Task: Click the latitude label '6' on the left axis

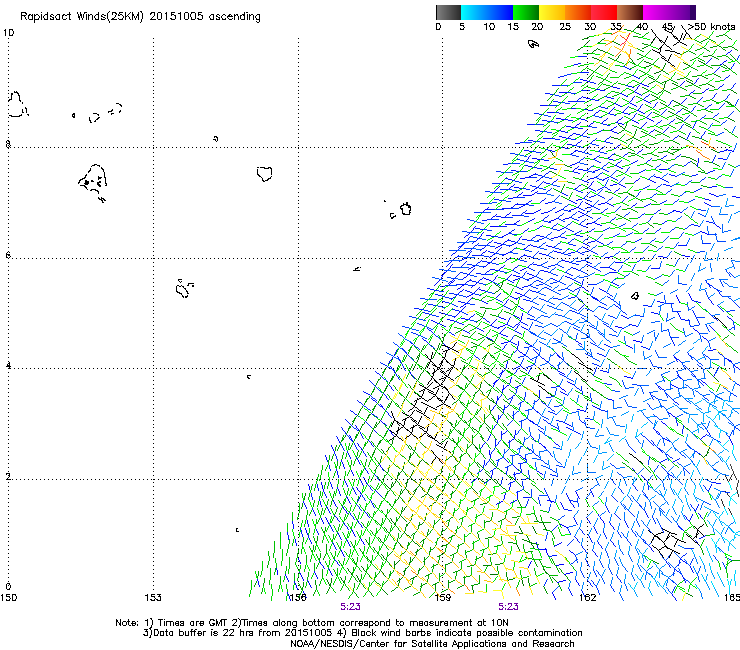Action: pos(8,255)
